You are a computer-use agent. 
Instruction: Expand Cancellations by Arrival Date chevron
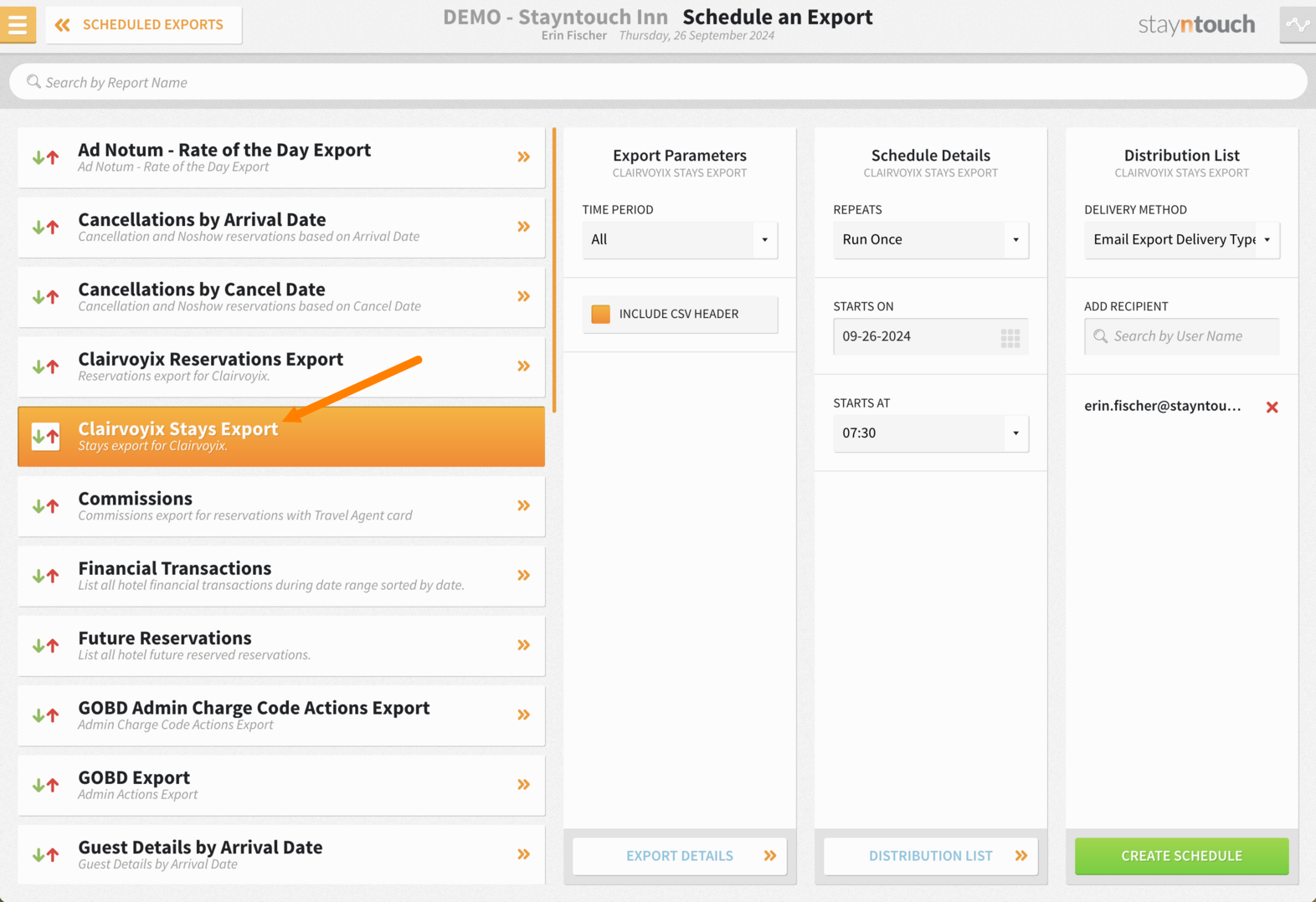tap(524, 227)
